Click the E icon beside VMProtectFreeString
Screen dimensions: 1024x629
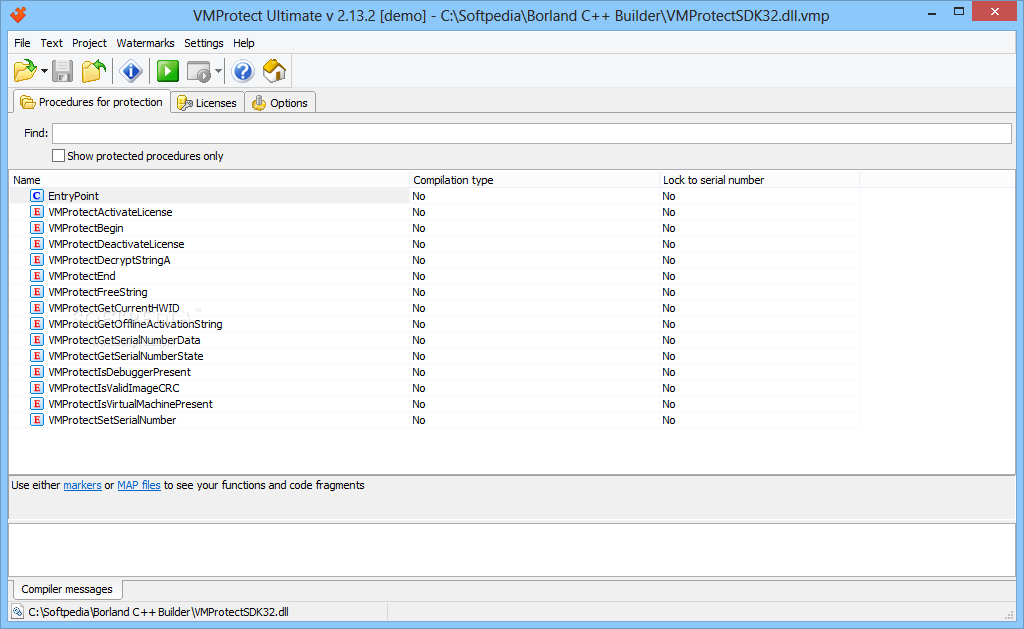37,291
